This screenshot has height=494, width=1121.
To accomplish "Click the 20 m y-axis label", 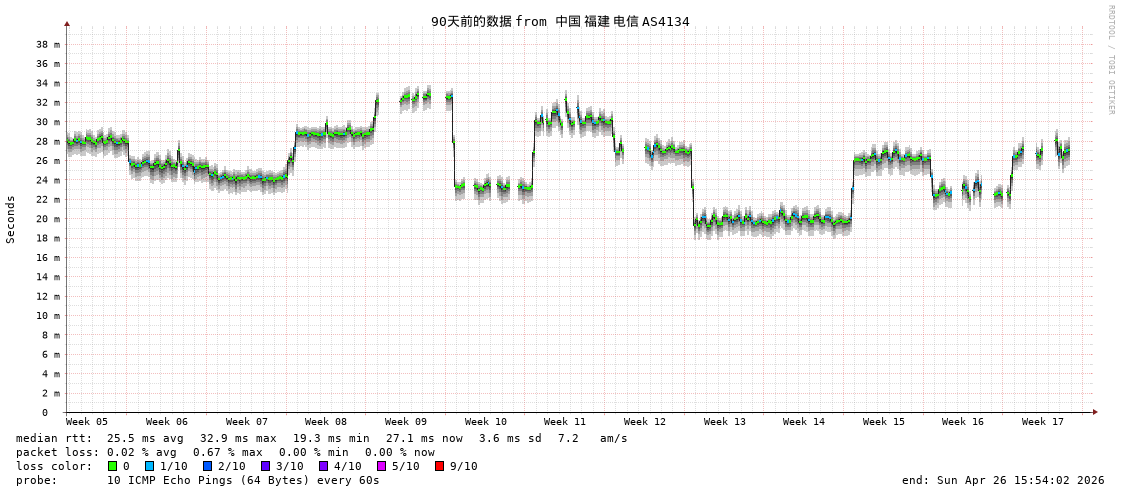I will click(48, 219).
